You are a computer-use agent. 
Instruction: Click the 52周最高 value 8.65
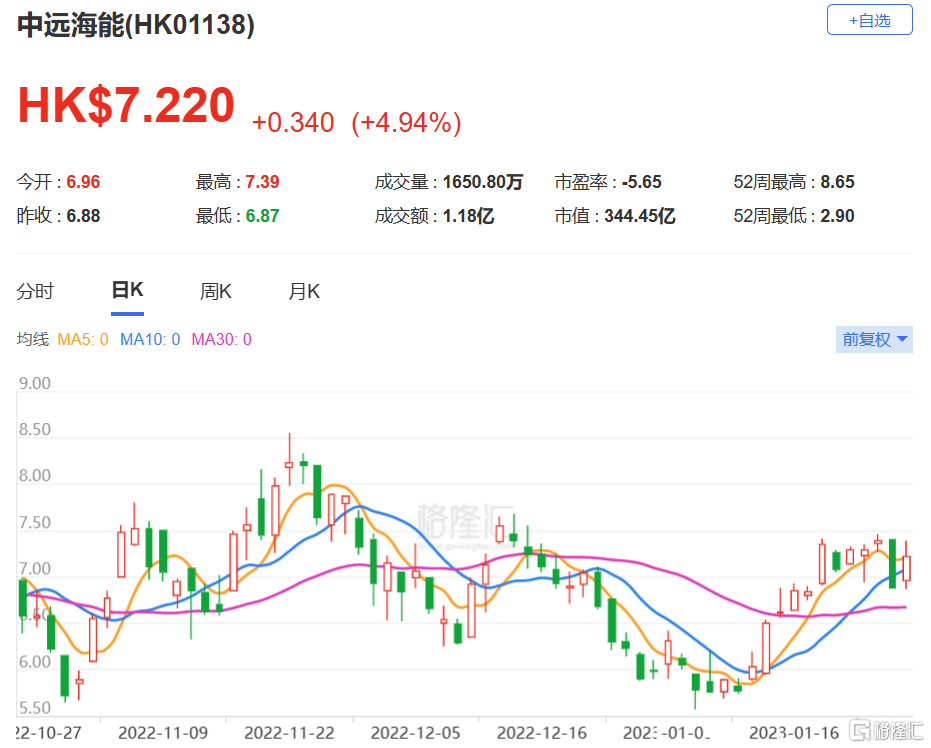[x=837, y=182]
